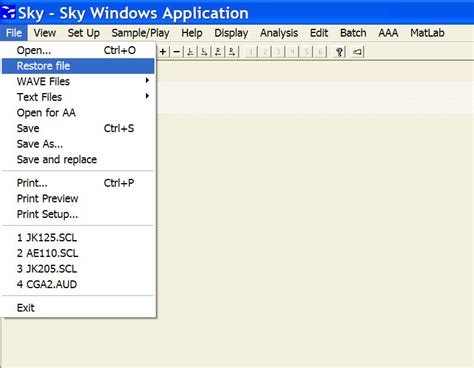
Task: Open the Batch menu
Action: point(353,33)
